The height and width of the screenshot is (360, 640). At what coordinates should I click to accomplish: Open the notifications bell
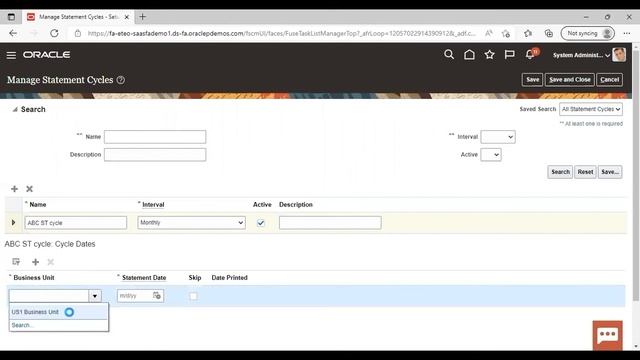click(x=530, y=54)
